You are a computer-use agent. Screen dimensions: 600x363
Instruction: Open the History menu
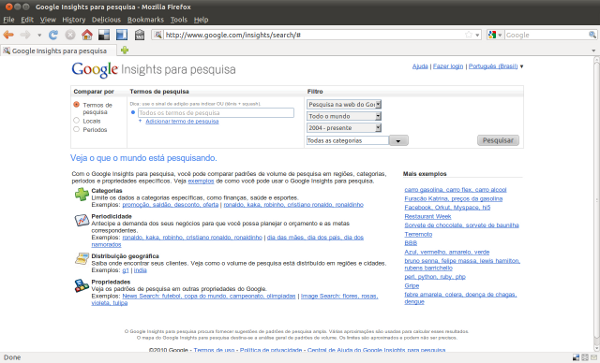pos(74,20)
